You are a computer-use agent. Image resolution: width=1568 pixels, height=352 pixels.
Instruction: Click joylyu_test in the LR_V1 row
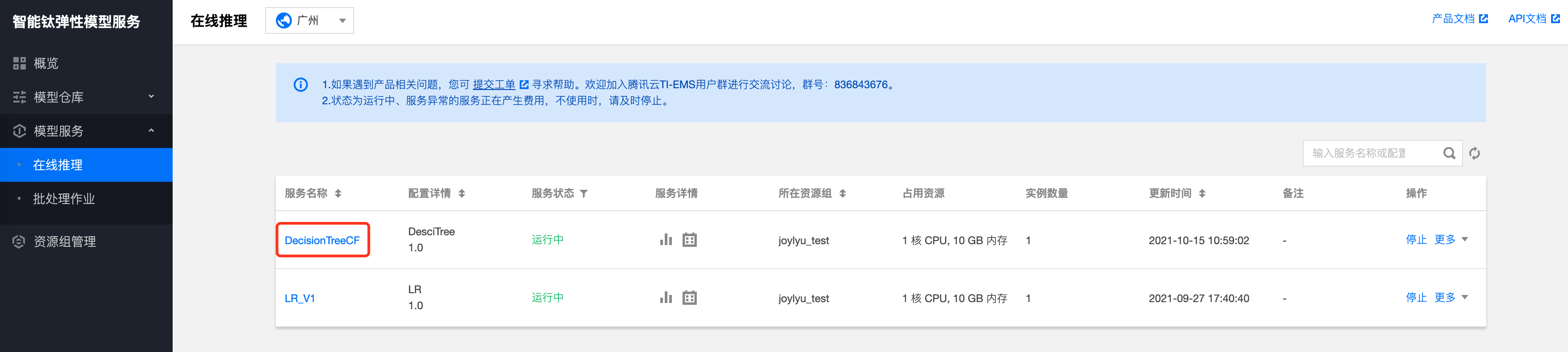click(804, 299)
